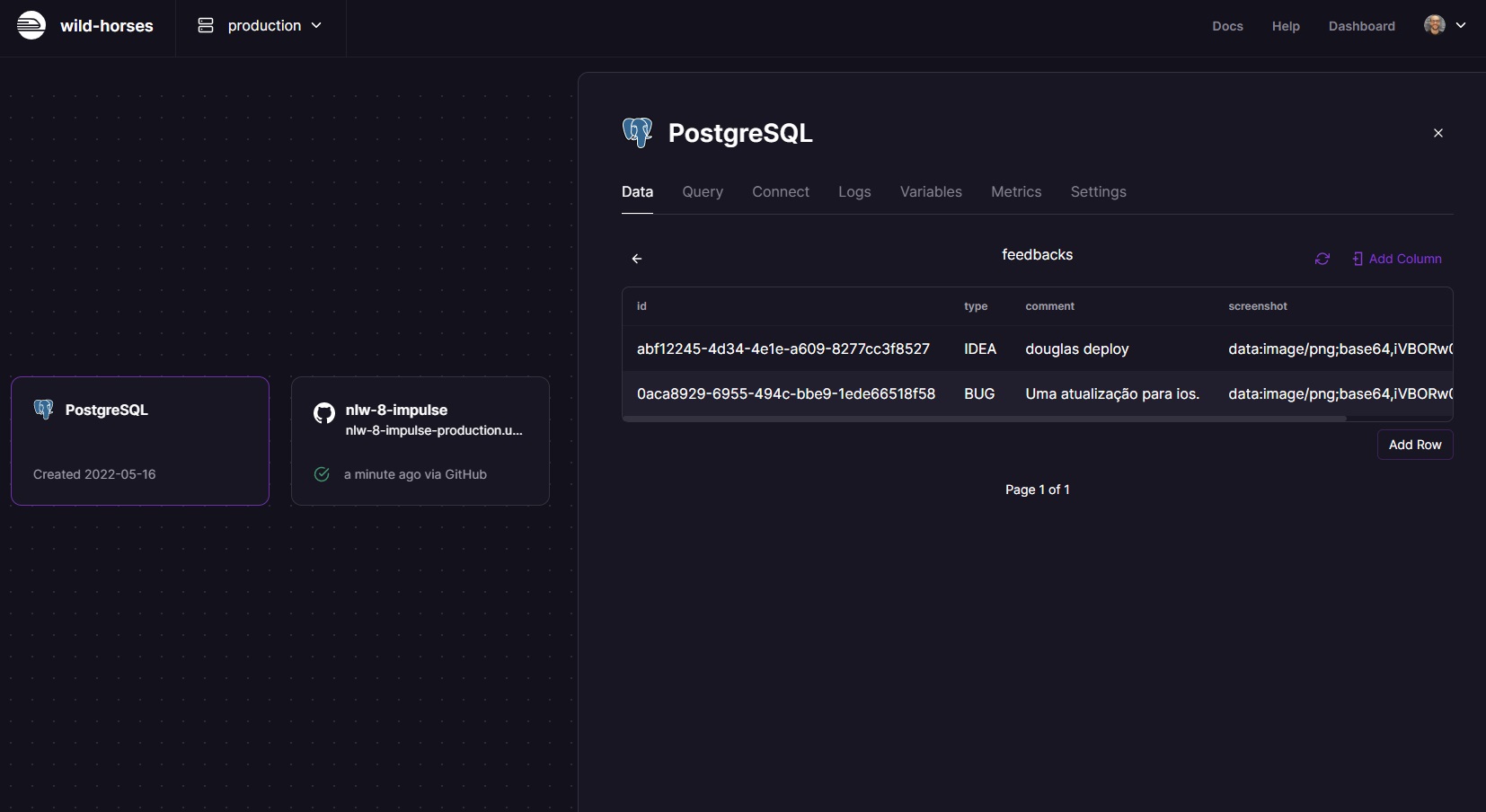Switch to the Logs tab
This screenshot has width=1486, height=812.
854,192
